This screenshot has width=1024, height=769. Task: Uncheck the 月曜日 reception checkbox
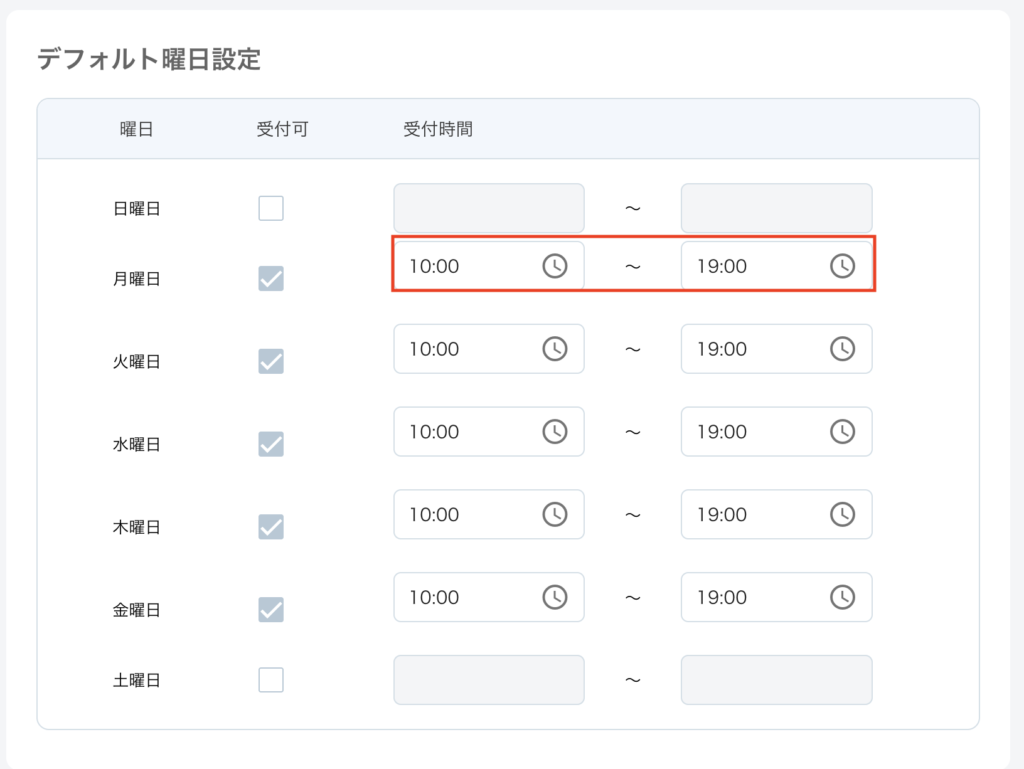[x=271, y=279]
